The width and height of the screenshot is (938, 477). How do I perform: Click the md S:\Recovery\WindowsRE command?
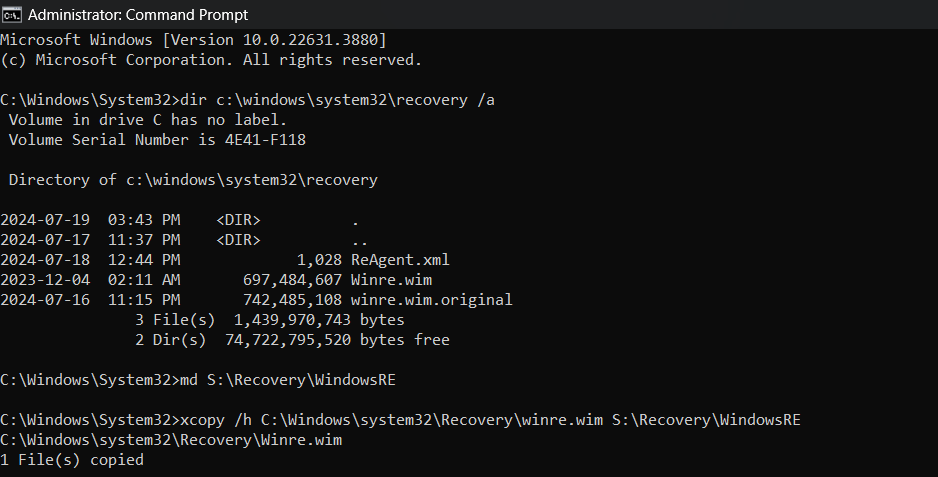point(288,380)
